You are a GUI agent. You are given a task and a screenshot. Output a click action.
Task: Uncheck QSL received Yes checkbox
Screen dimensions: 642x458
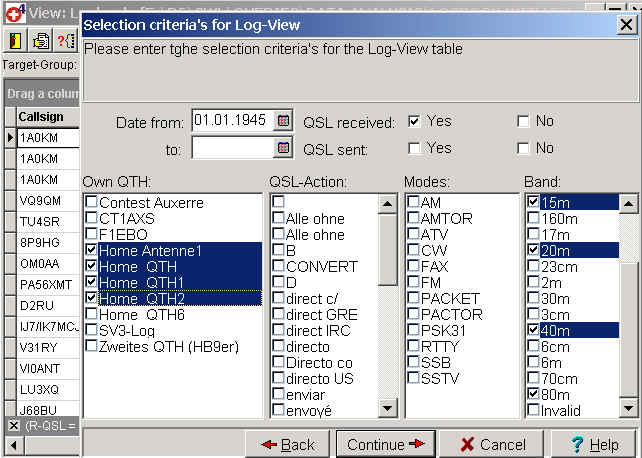pyautogui.click(x=414, y=121)
